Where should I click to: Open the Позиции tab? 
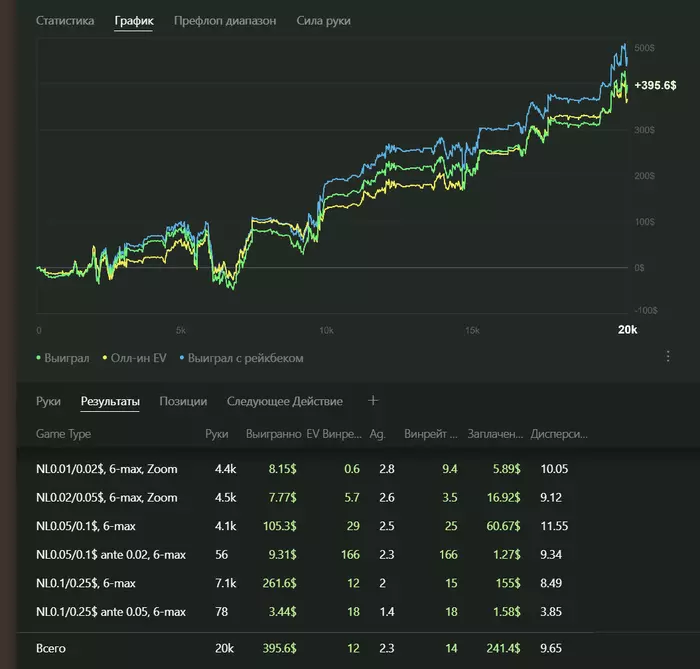tap(183, 401)
